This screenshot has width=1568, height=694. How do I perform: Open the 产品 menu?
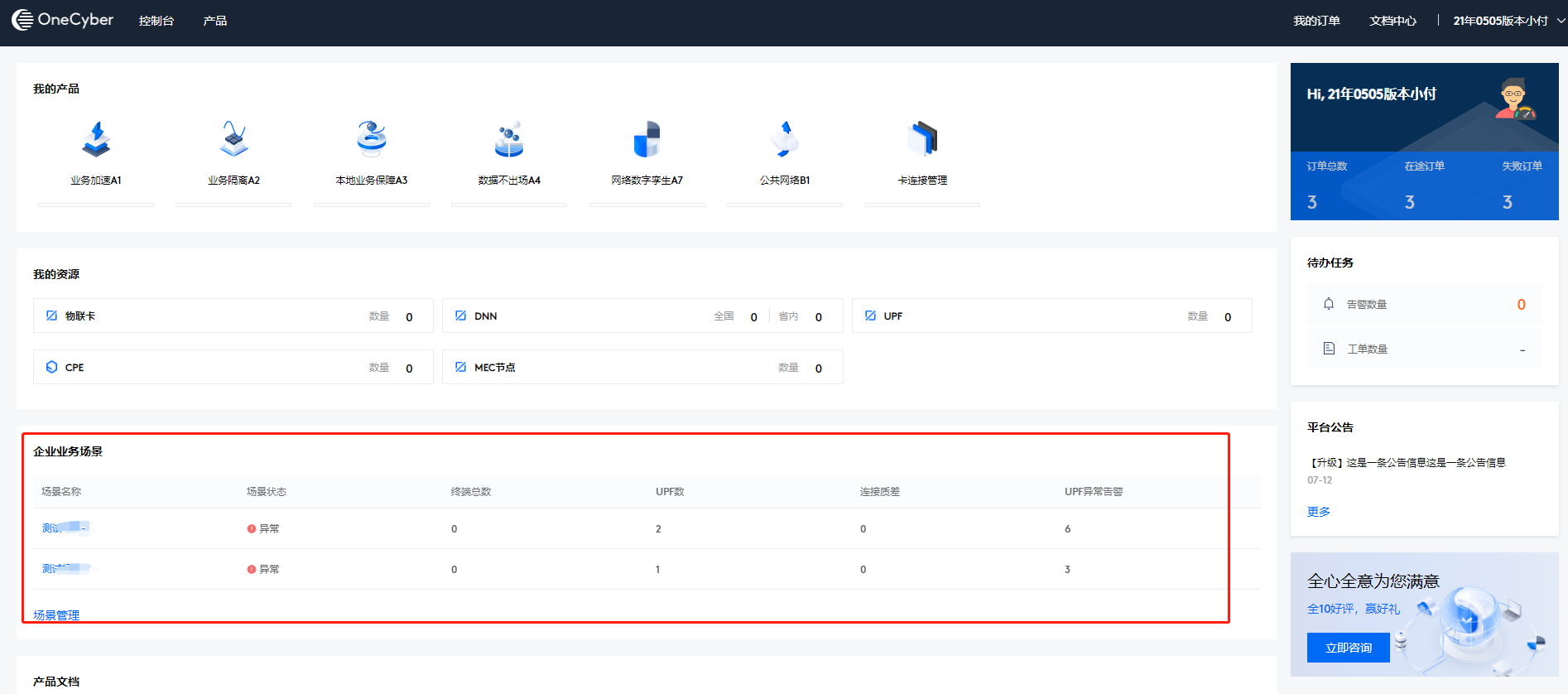coord(215,21)
